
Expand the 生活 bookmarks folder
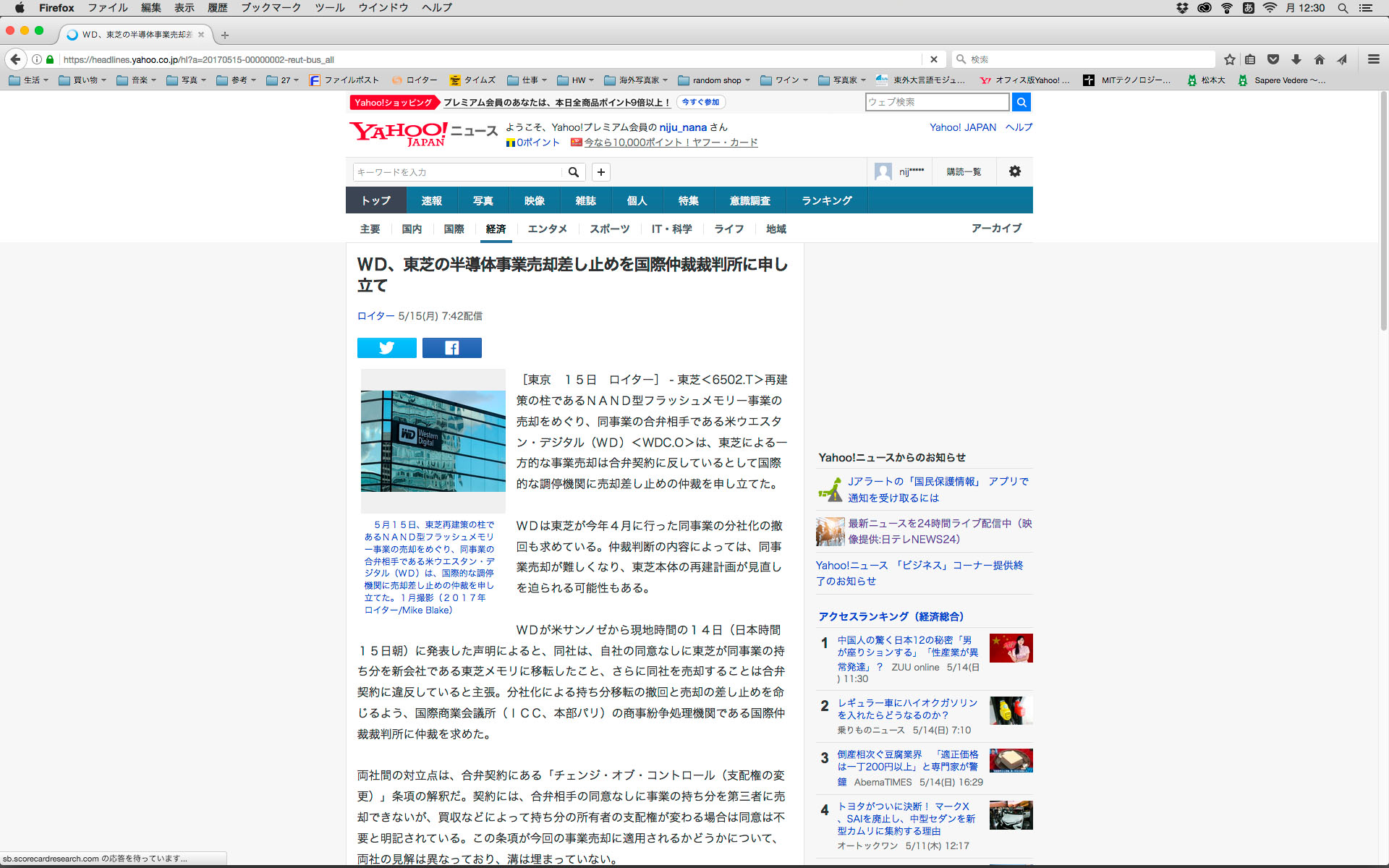coord(29,80)
